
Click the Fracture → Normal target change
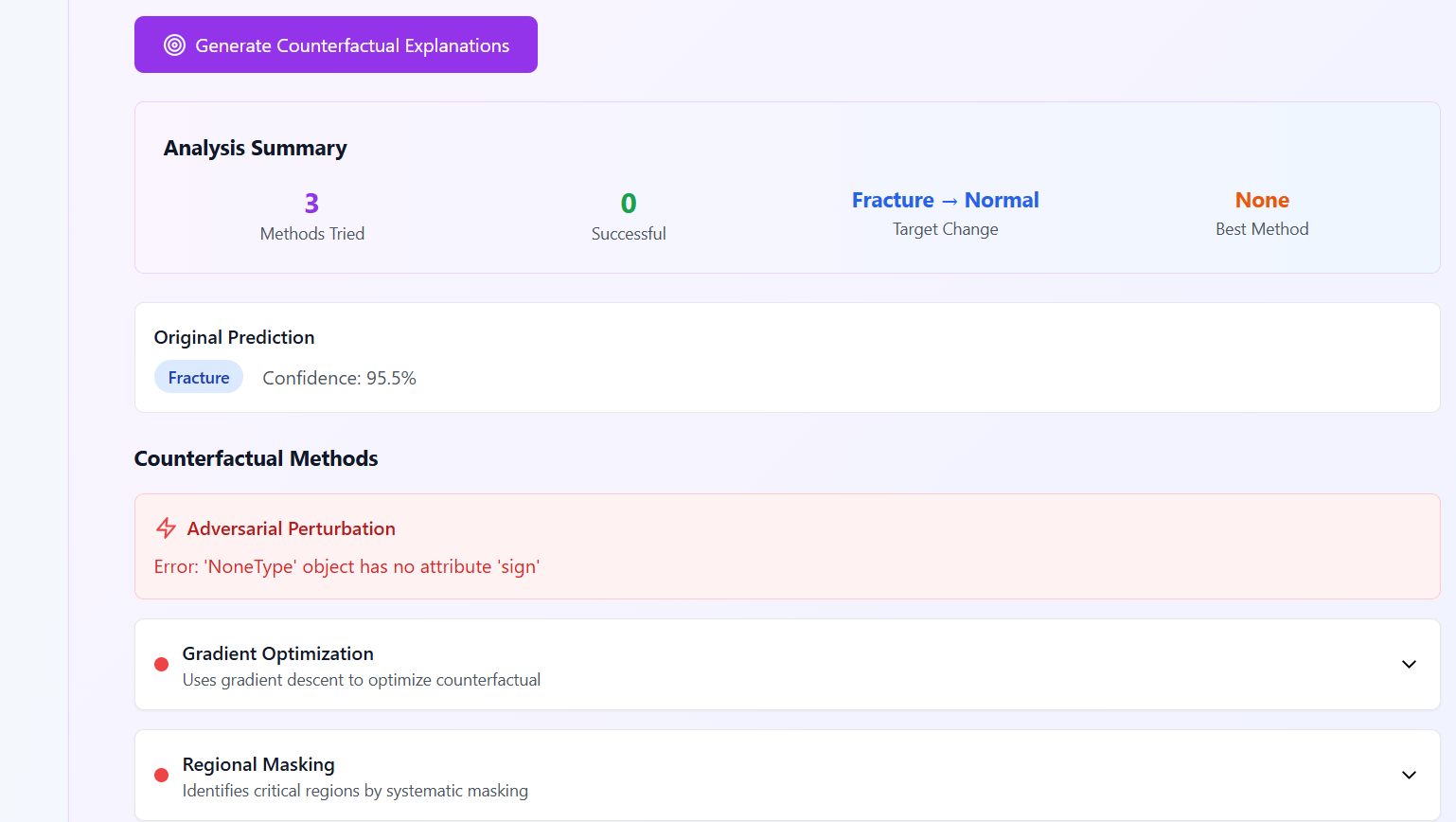945,200
